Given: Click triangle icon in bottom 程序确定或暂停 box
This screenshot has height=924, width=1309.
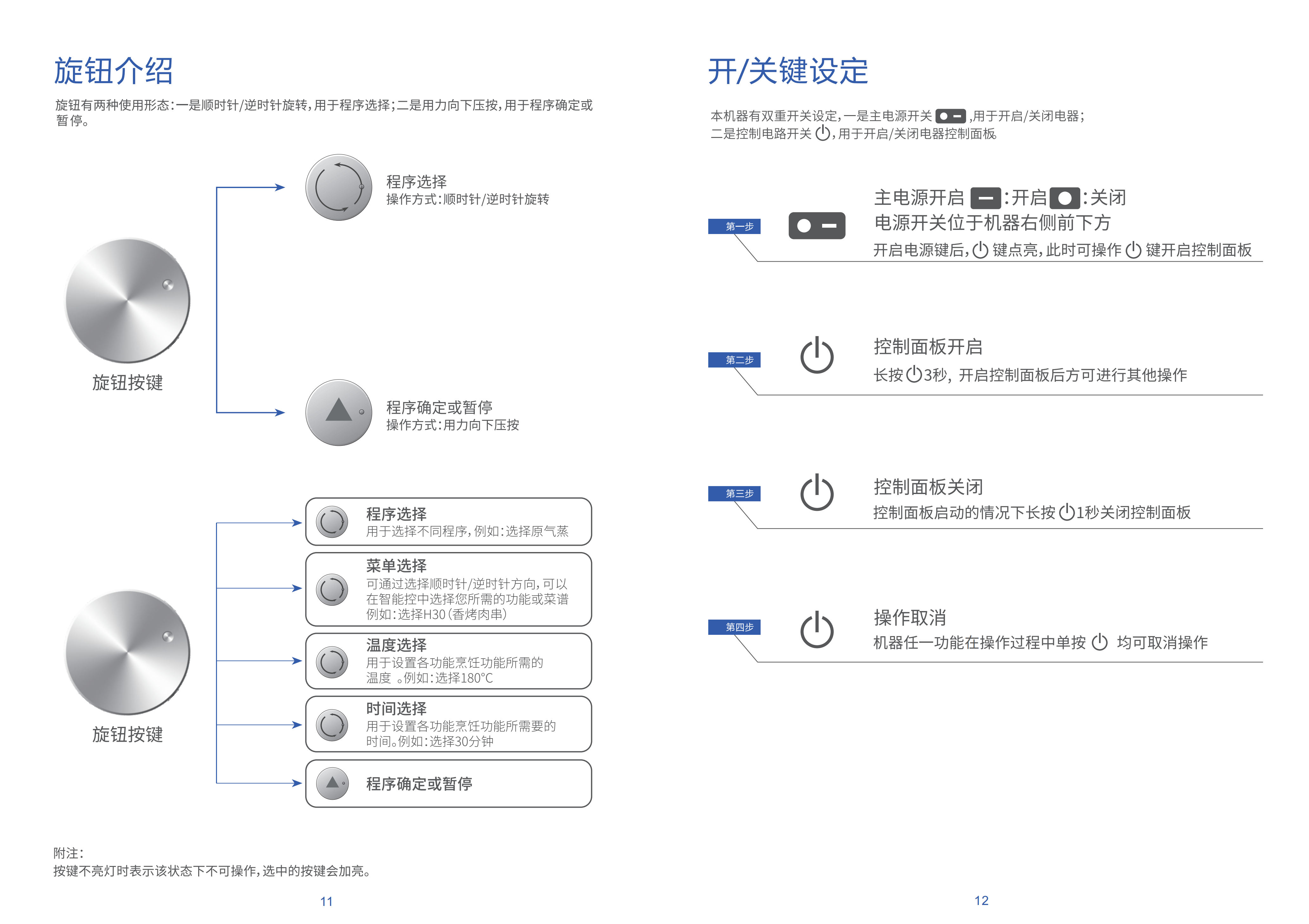Looking at the screenshot, I should (332, 783).
